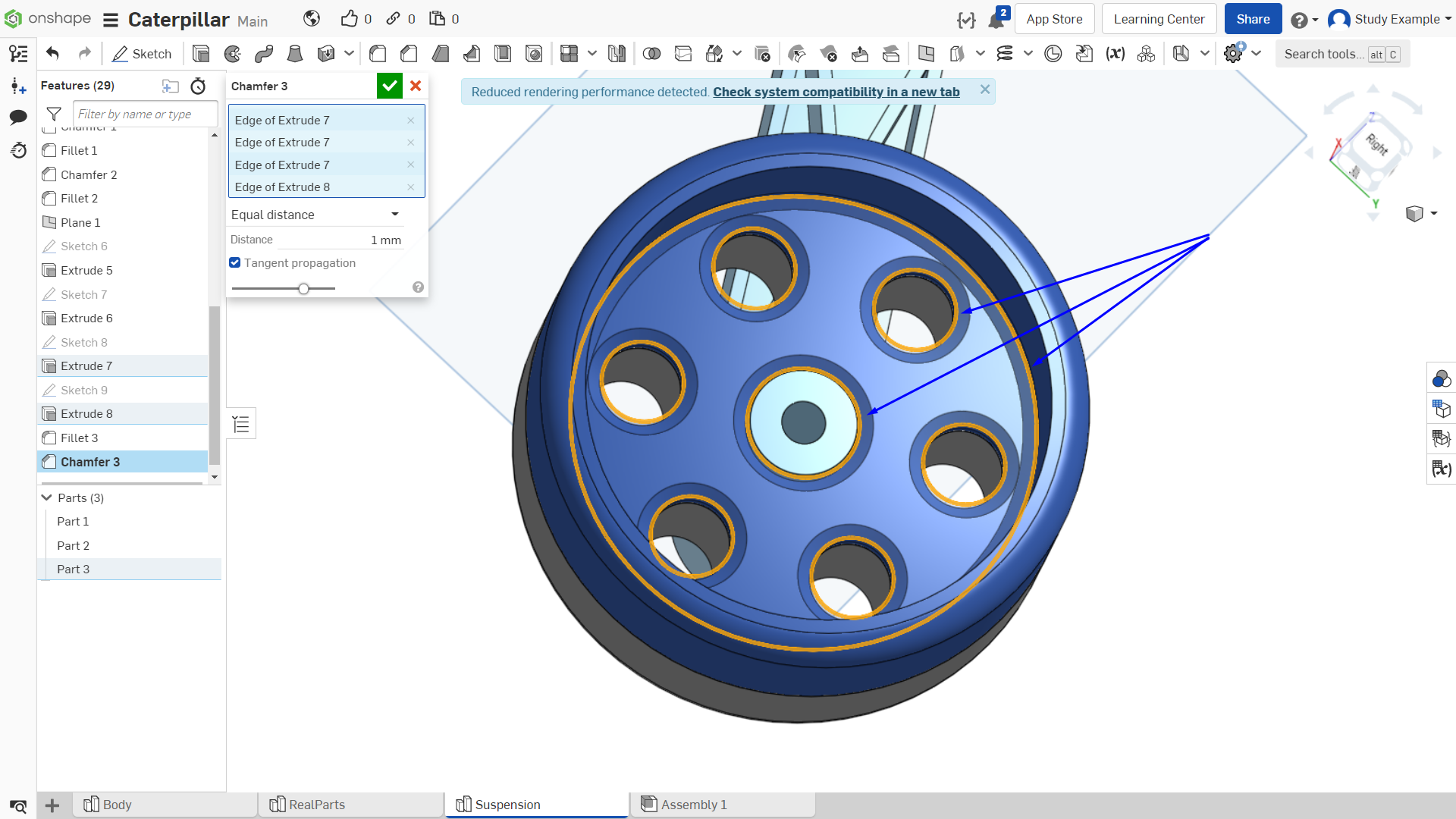The image size is (1456, 819).
Task: Select the Thicken tool
Action: [x=326, y=54]
